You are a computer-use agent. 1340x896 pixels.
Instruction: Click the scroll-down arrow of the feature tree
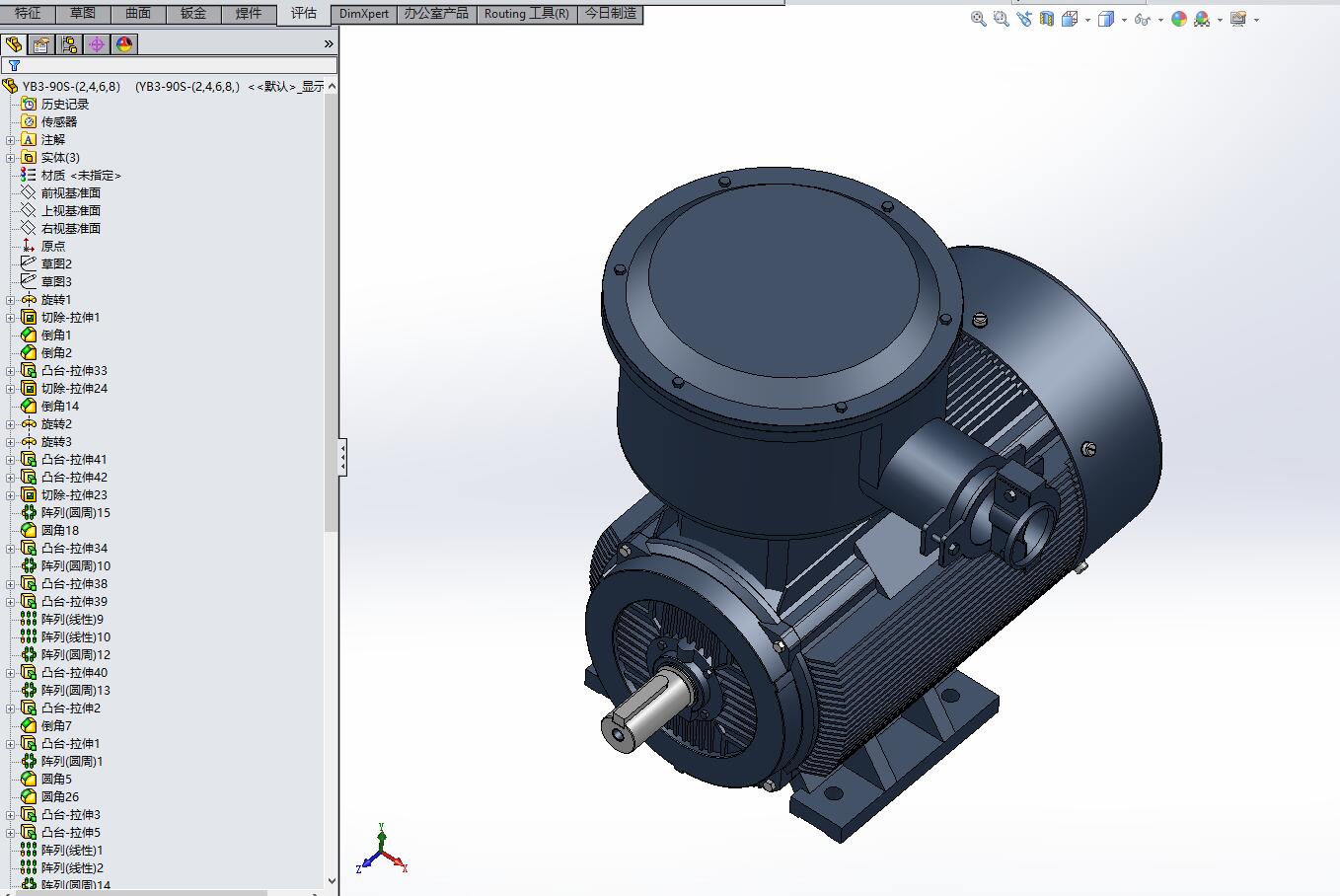[331, 880]
